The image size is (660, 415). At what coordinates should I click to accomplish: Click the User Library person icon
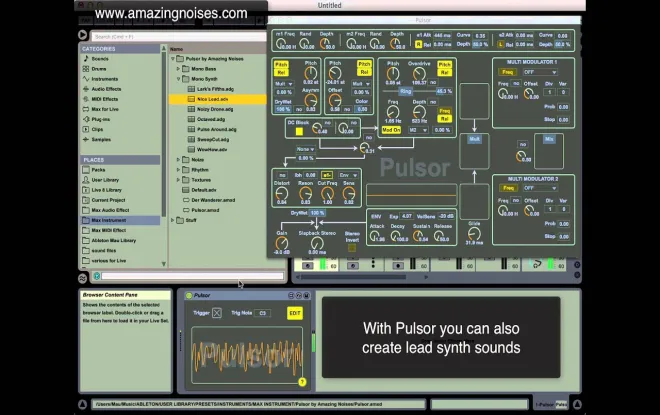click(x=86, y=180)
